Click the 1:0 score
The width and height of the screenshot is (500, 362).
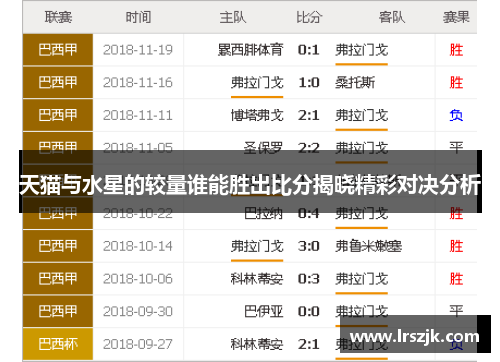(x=309, y=83)
